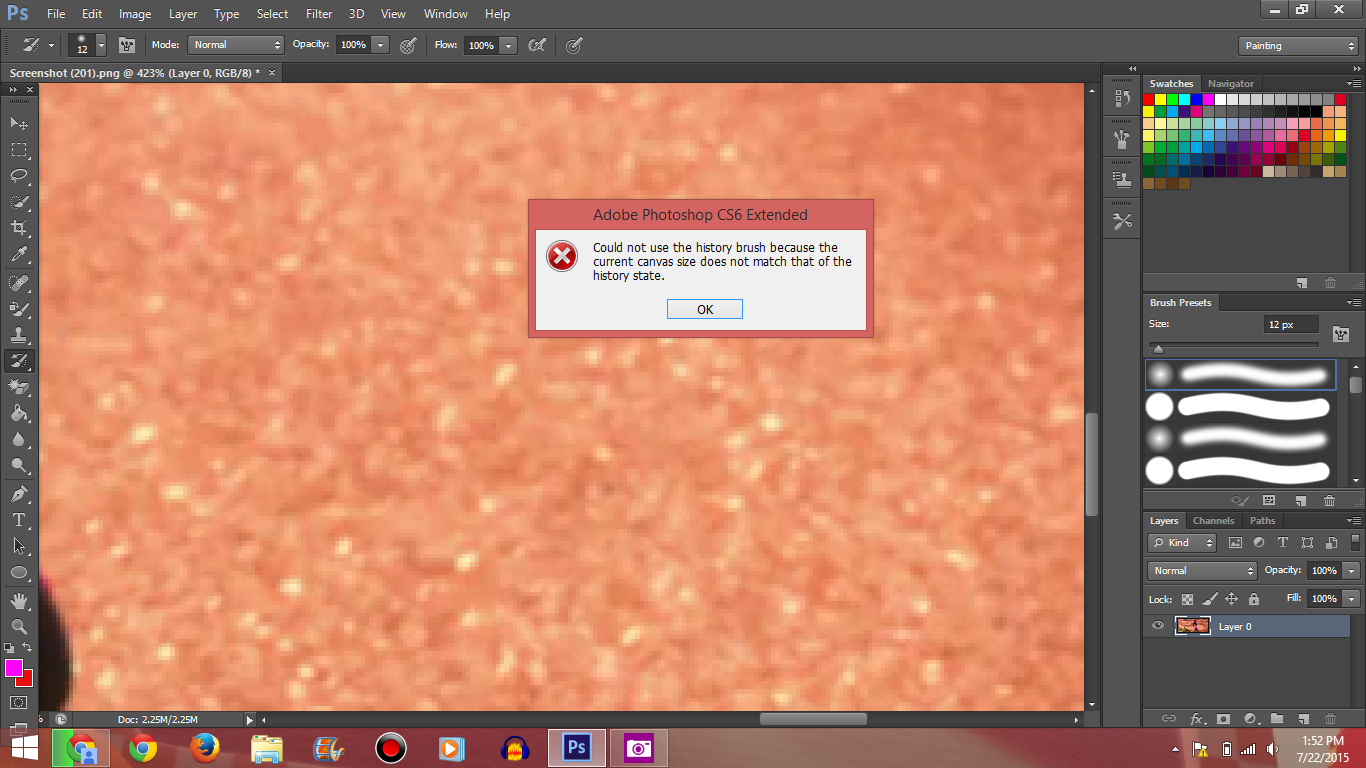The image size is (1366, 768).
Task: Open the Filter menu
Action: [319, 14]
